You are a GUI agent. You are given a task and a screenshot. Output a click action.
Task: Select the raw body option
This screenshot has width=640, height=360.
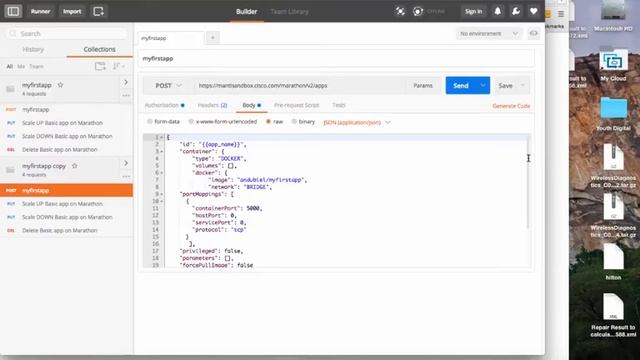[x=268, y=122]
